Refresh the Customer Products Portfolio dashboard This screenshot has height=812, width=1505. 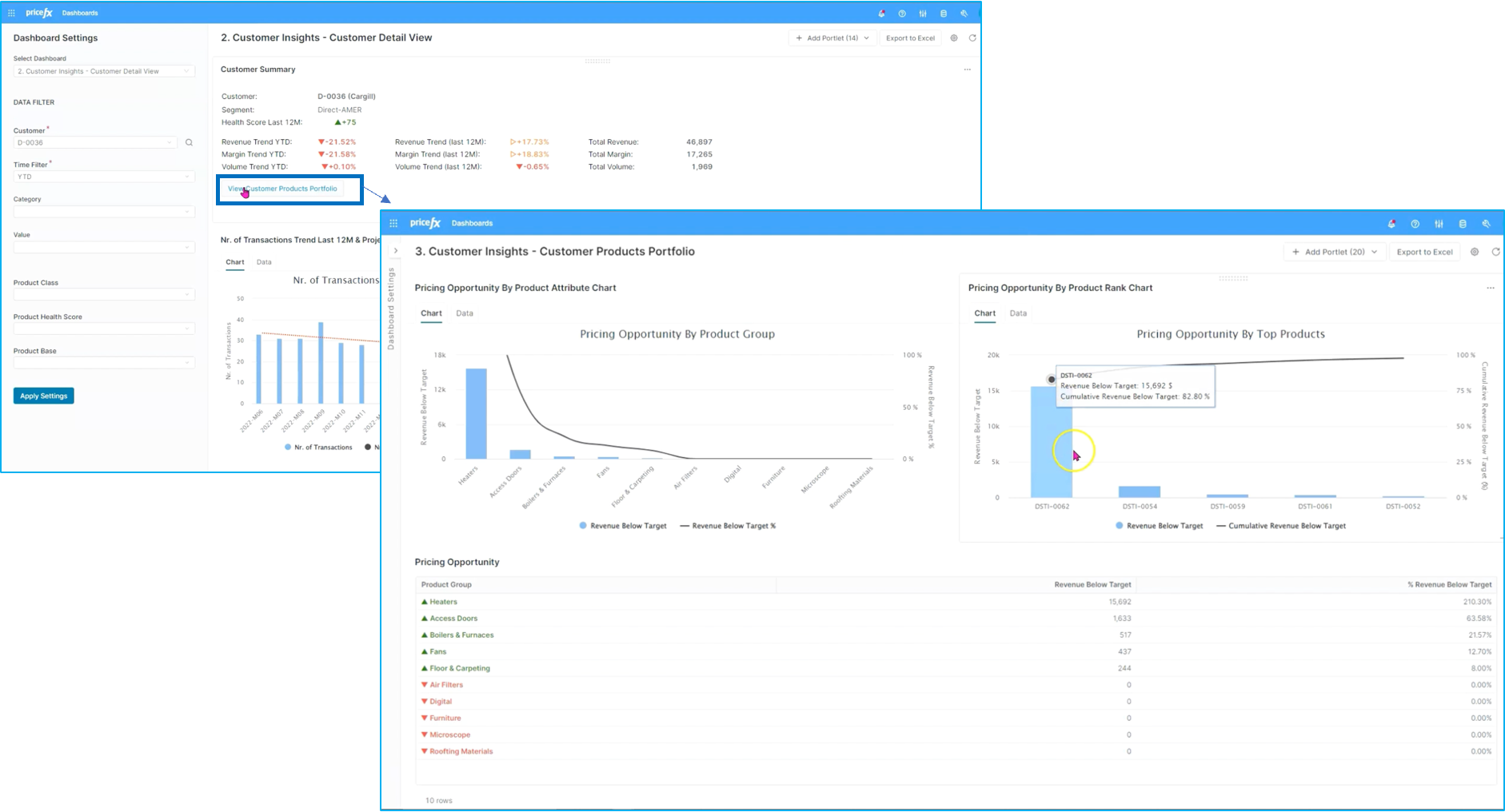pyautogui.click(x=1495, y=252)
